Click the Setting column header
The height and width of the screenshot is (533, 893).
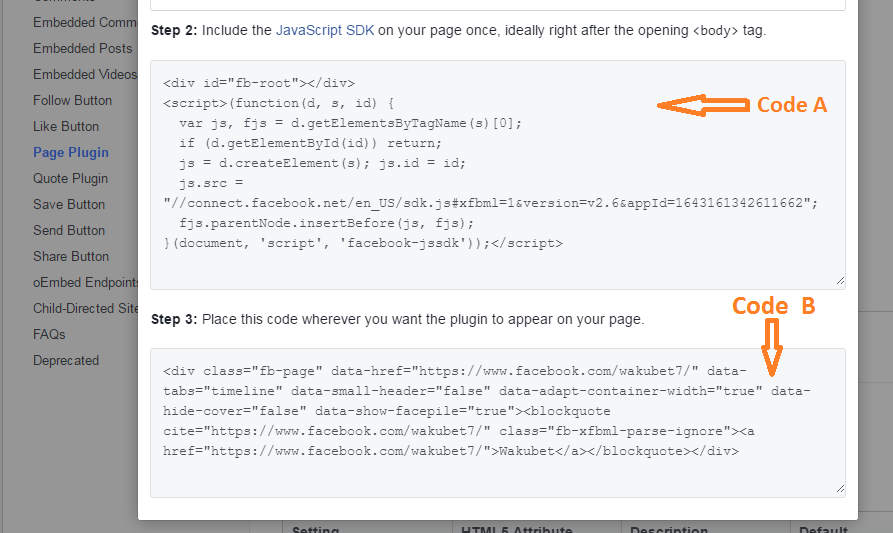click(316, 528)
